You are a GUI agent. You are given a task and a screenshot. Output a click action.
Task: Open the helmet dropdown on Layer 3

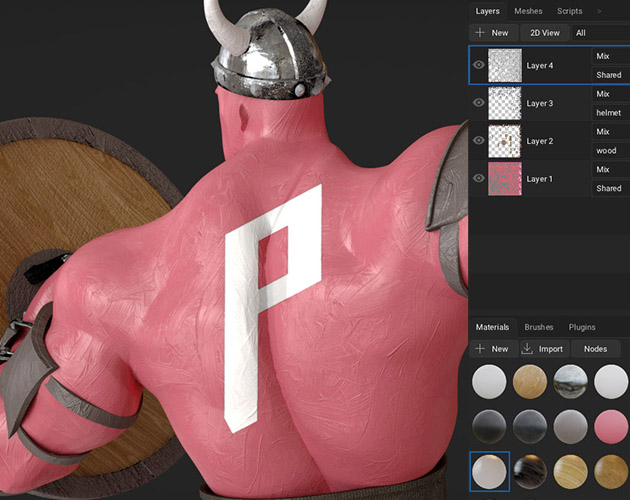pos(611,113)
